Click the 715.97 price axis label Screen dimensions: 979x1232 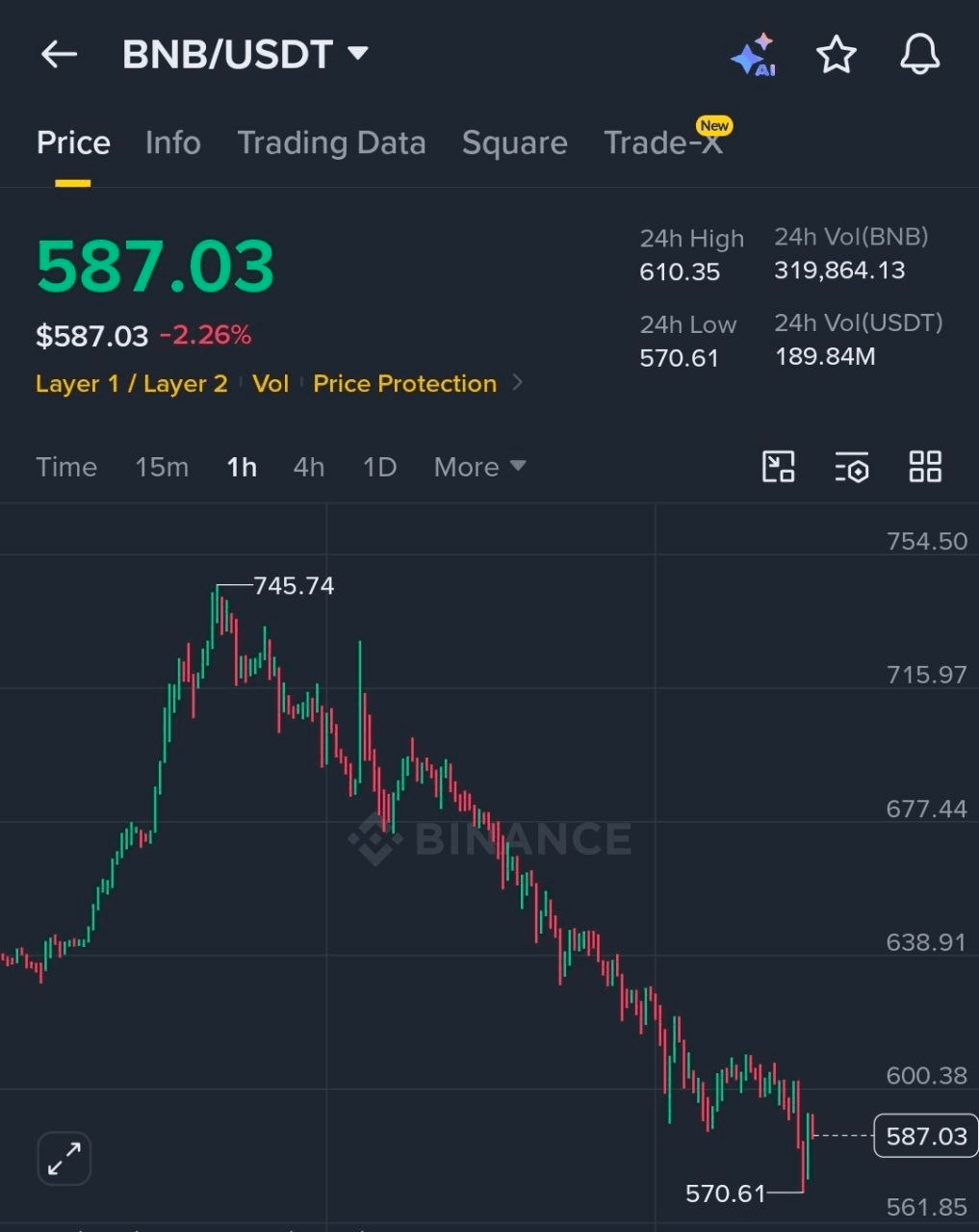[926, 675]
